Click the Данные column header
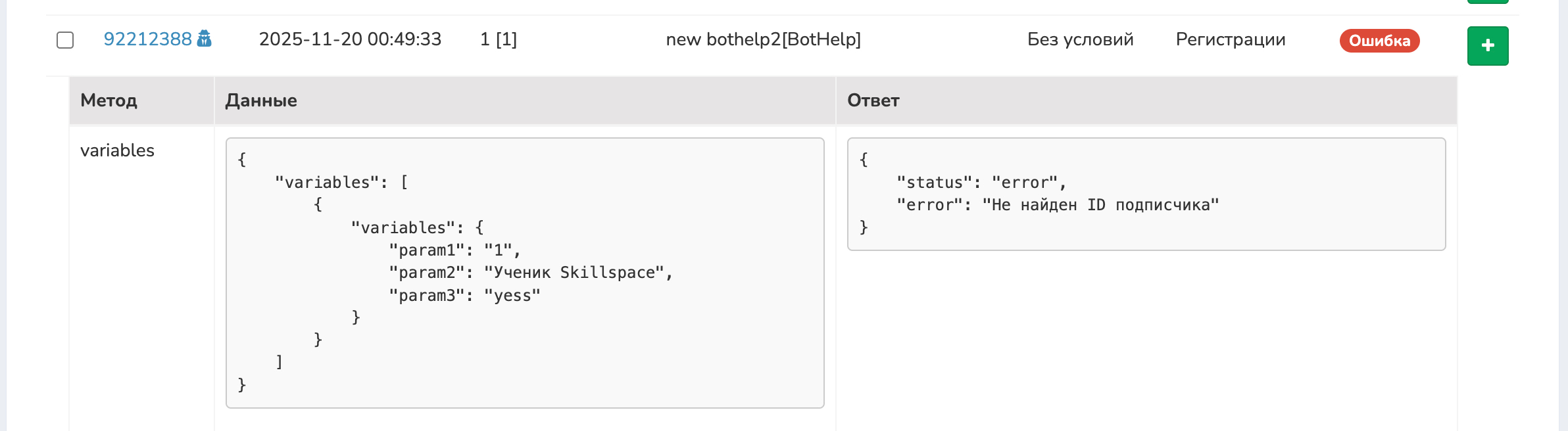The width and height of the screenshot is (1568, 431). [261, 101]
